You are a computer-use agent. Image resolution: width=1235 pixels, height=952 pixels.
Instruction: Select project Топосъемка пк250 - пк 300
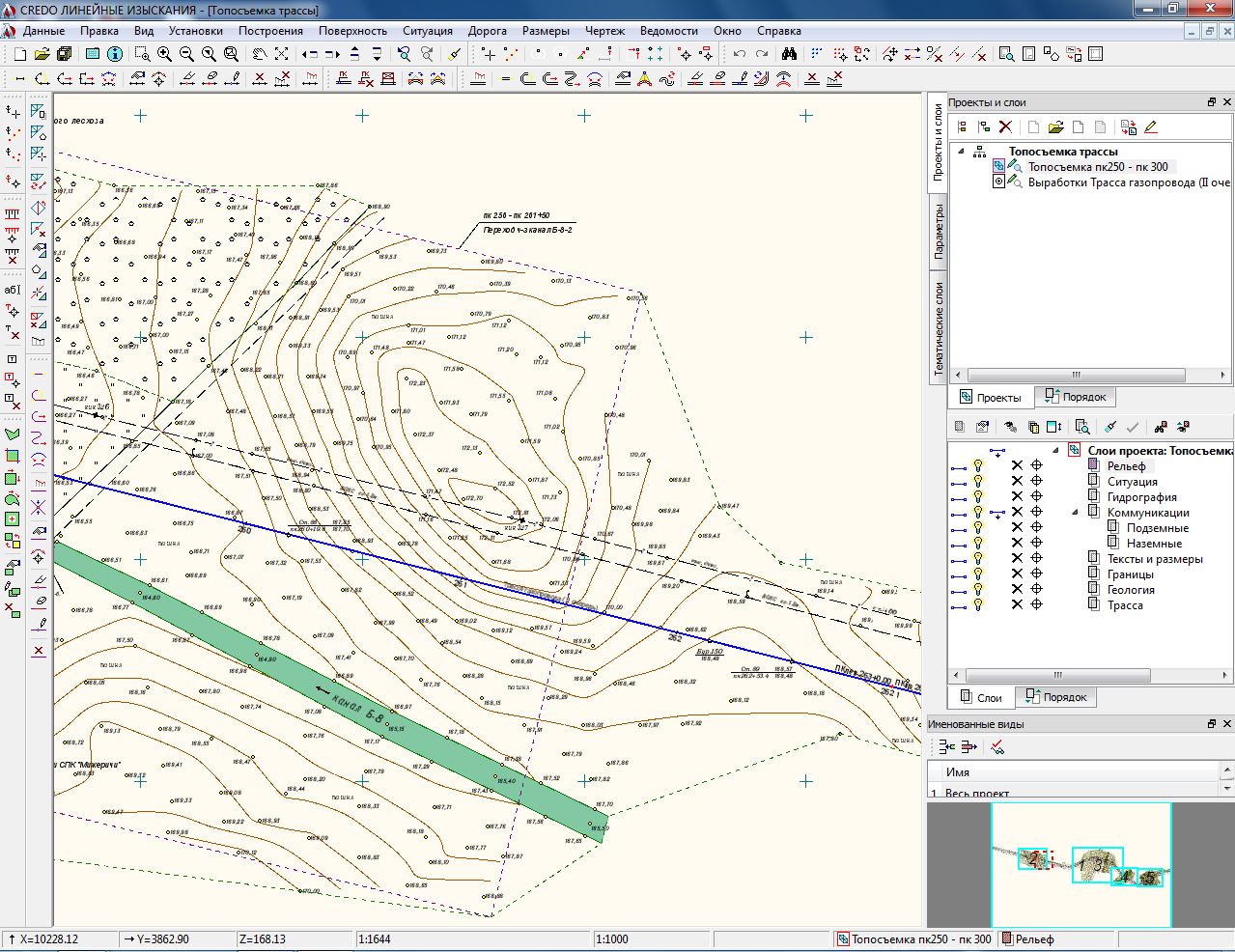1098,166
